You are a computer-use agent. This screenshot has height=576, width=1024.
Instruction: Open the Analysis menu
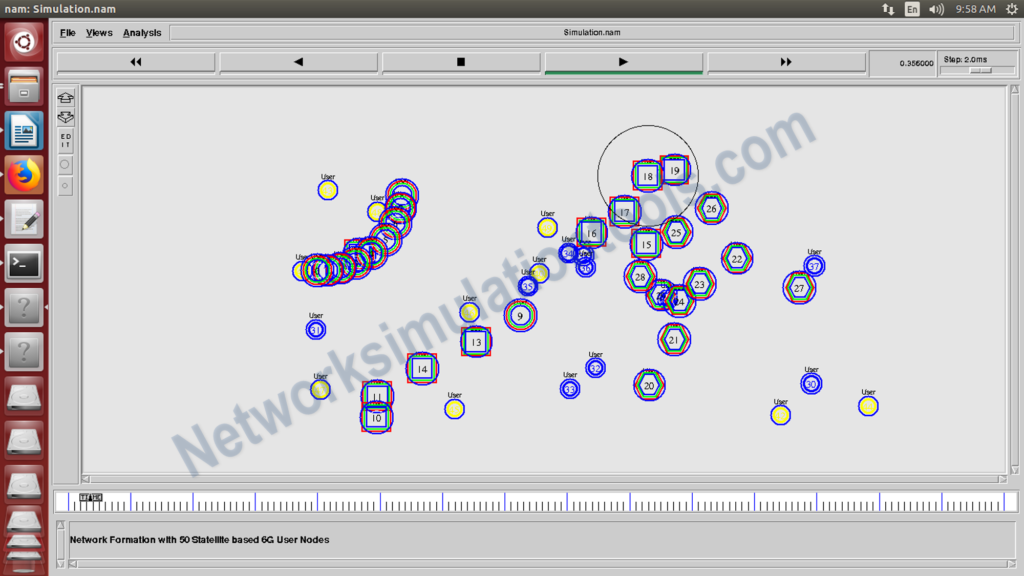click(x=142, y=32)
